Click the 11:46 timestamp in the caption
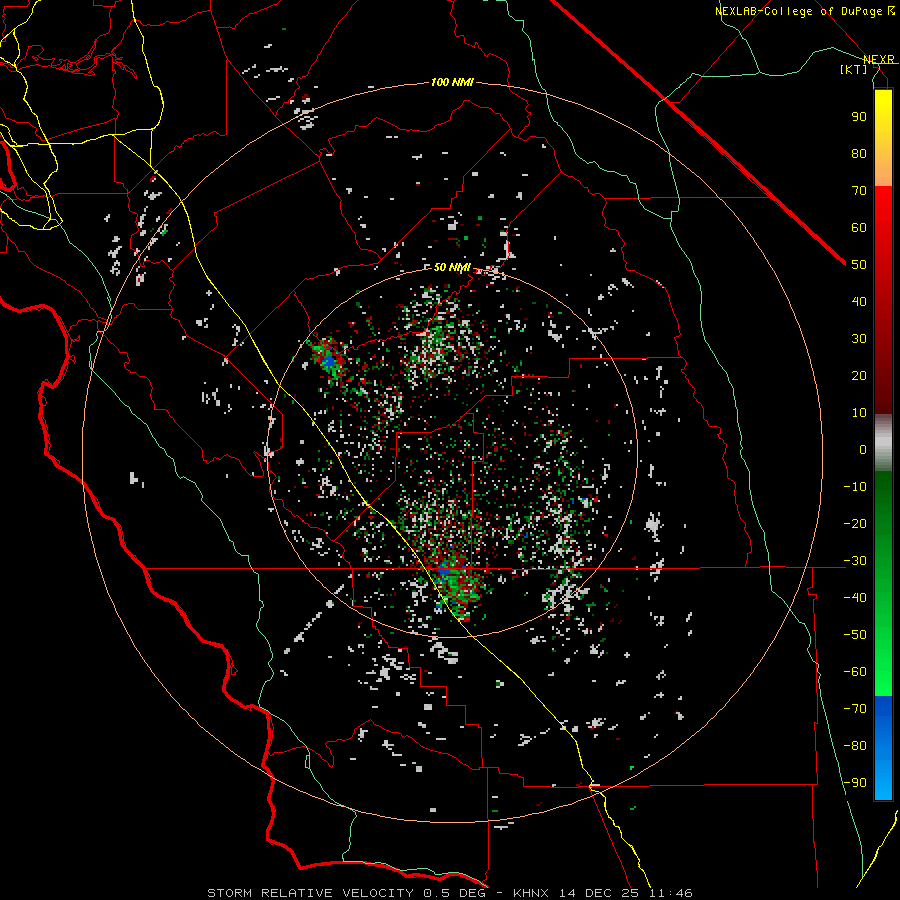This screenshot has width=900, height=900. point(671,893)
